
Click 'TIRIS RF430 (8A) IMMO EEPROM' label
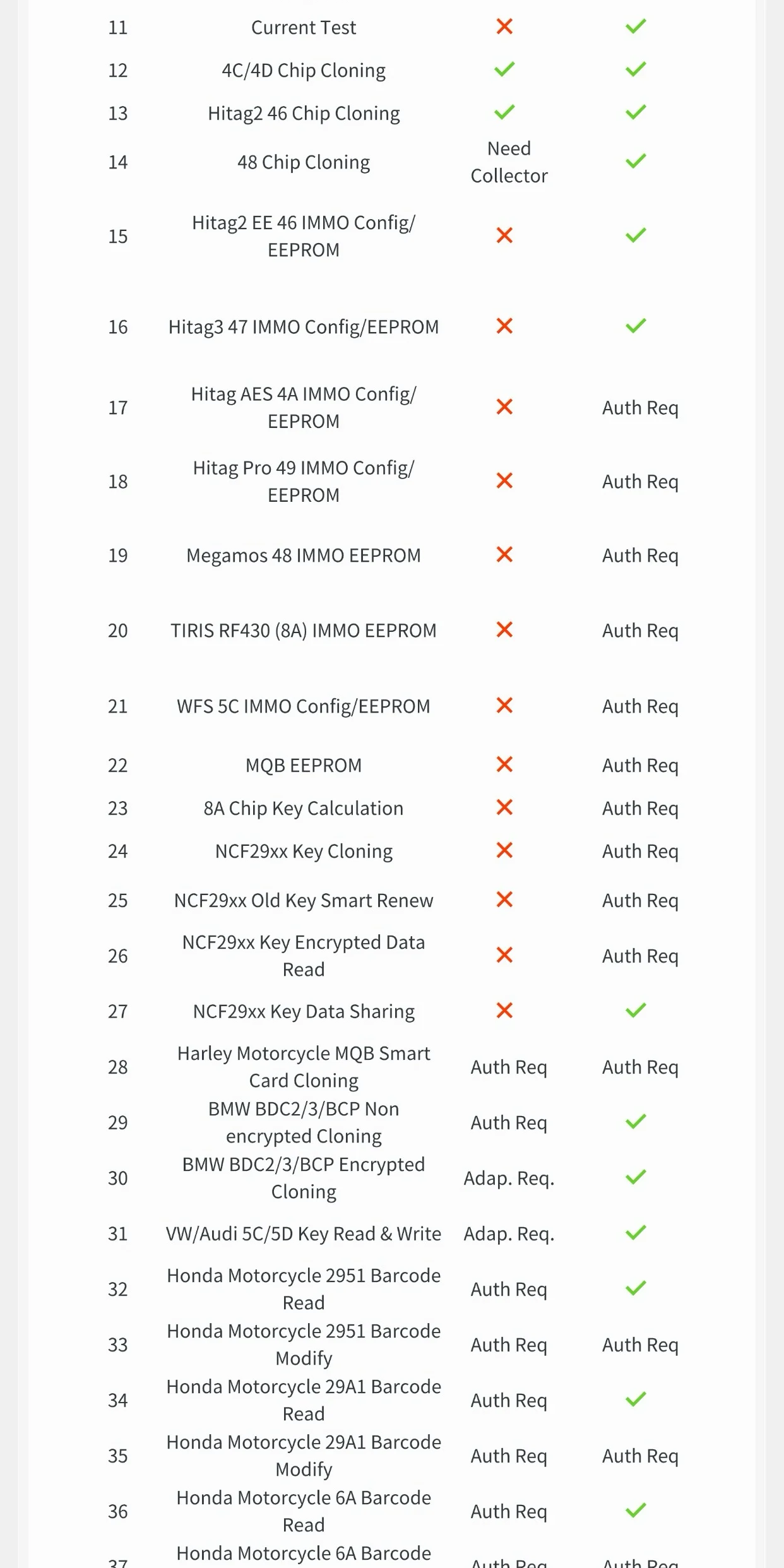pos(304,631)
